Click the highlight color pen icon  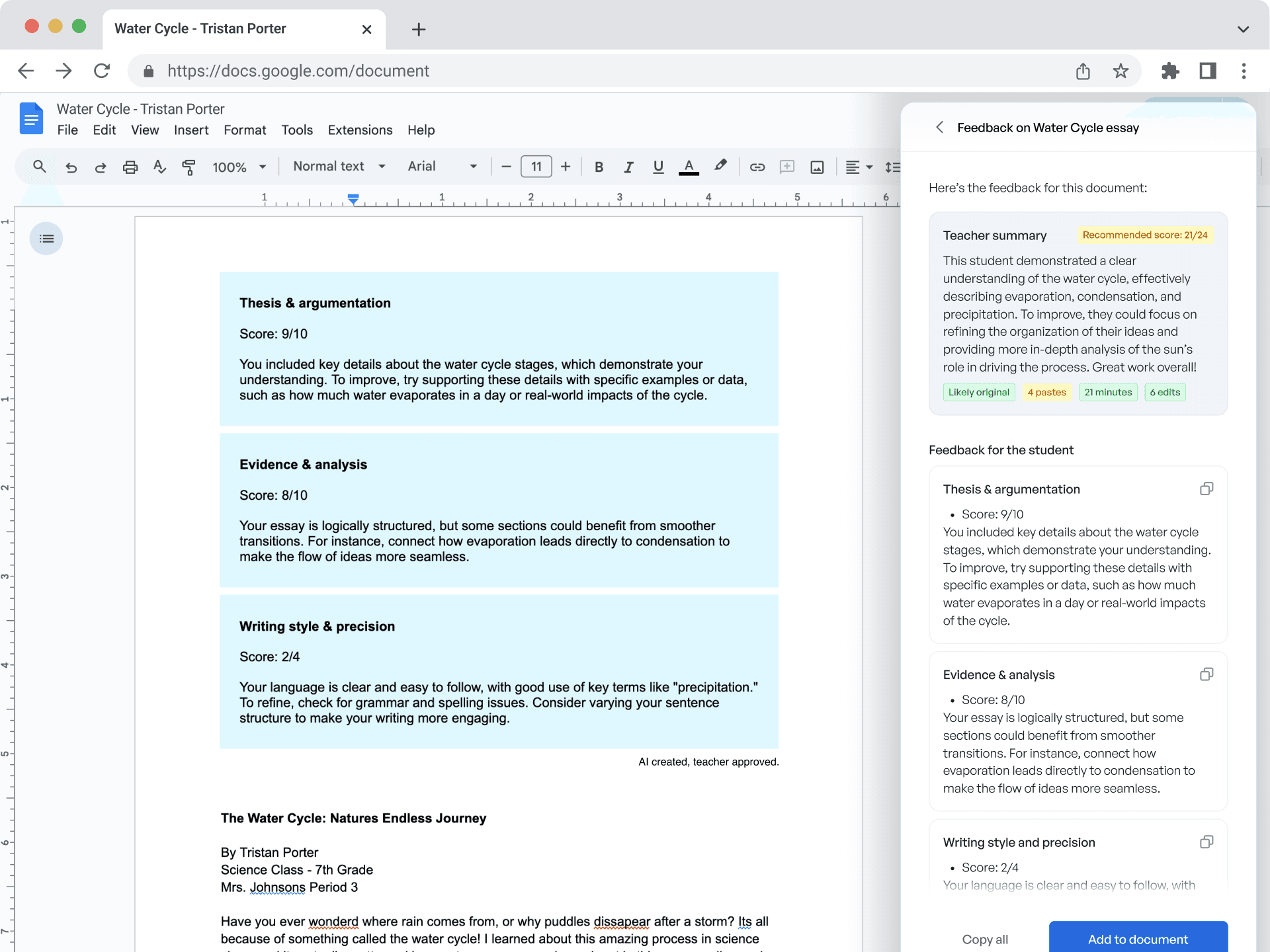[x=720, y=166]
